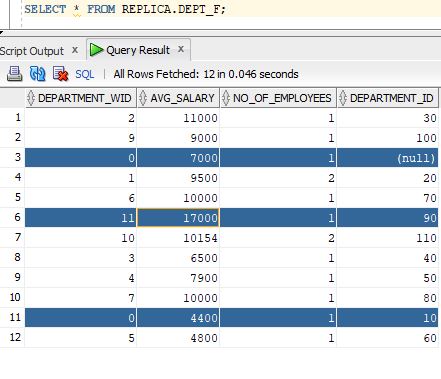The width and height of the screenshot is (441, 379).
Task: Select AVG_SALARY cell 7900
Action: click(x=178, y=278)
